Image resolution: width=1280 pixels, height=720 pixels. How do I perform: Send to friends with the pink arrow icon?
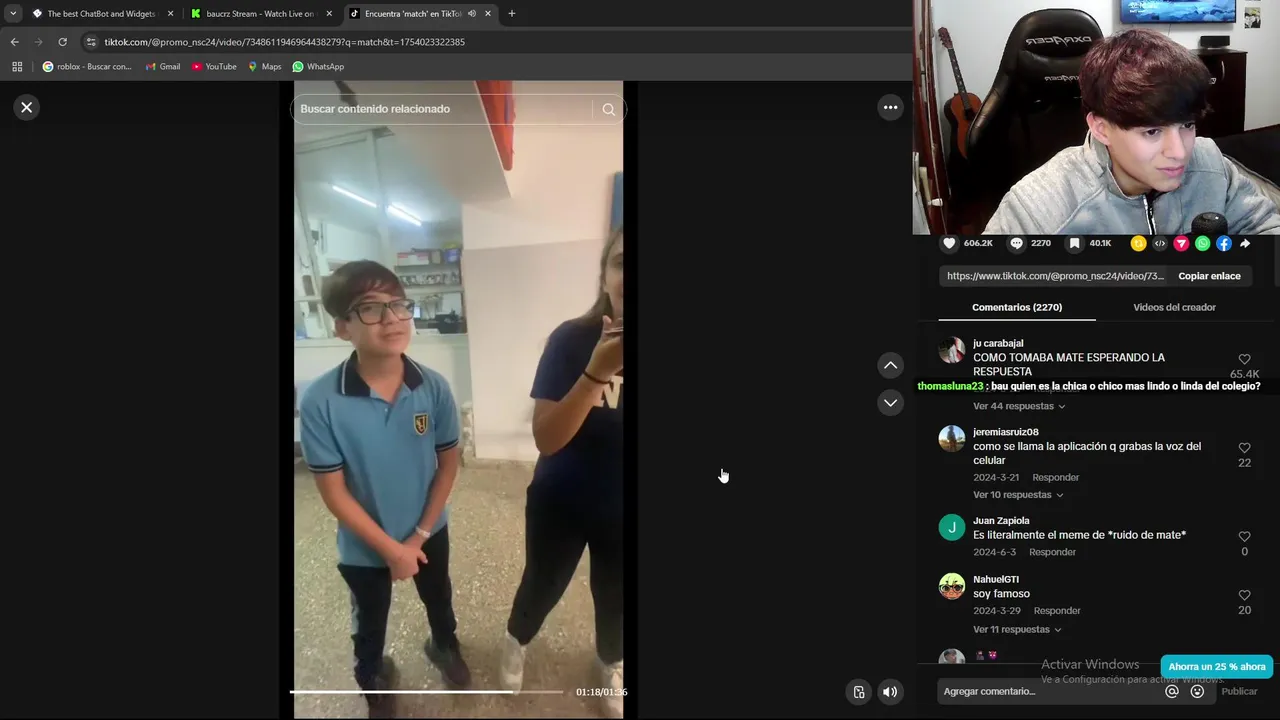tap(1181, 243)
